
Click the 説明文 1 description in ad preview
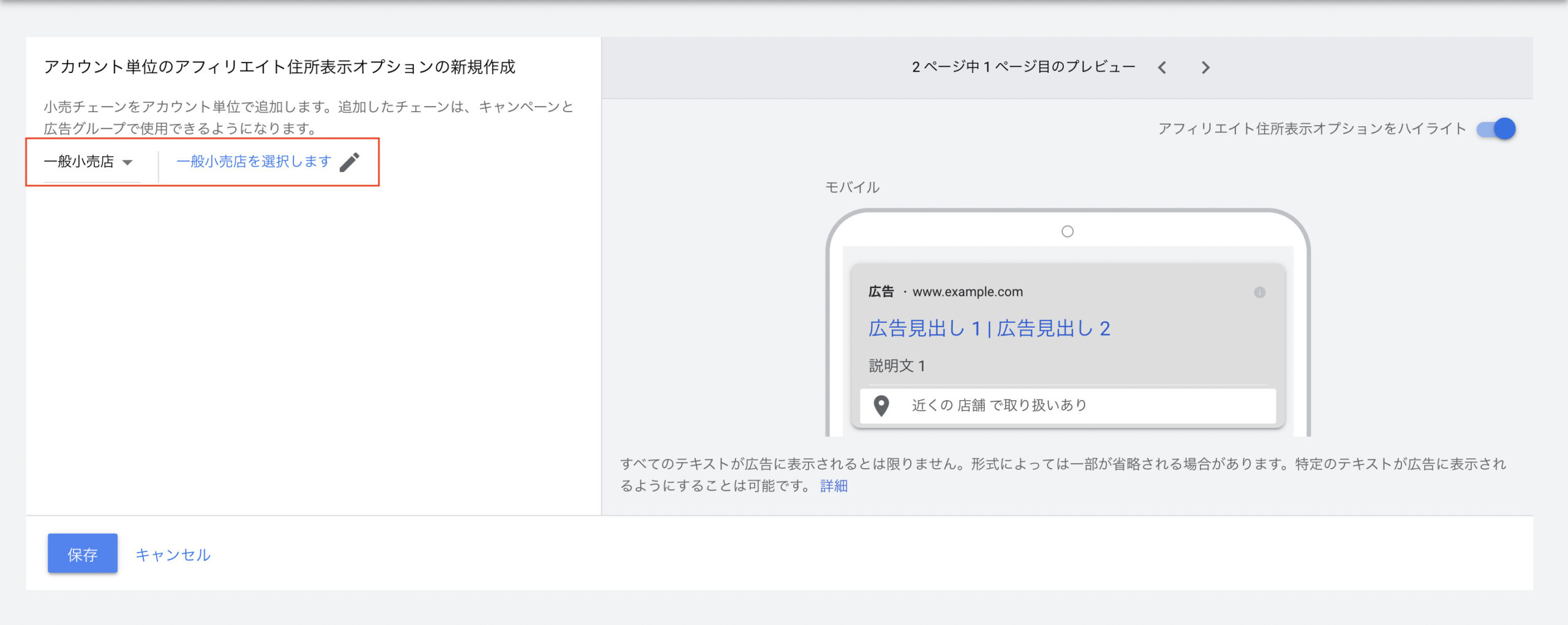[897, 366]
